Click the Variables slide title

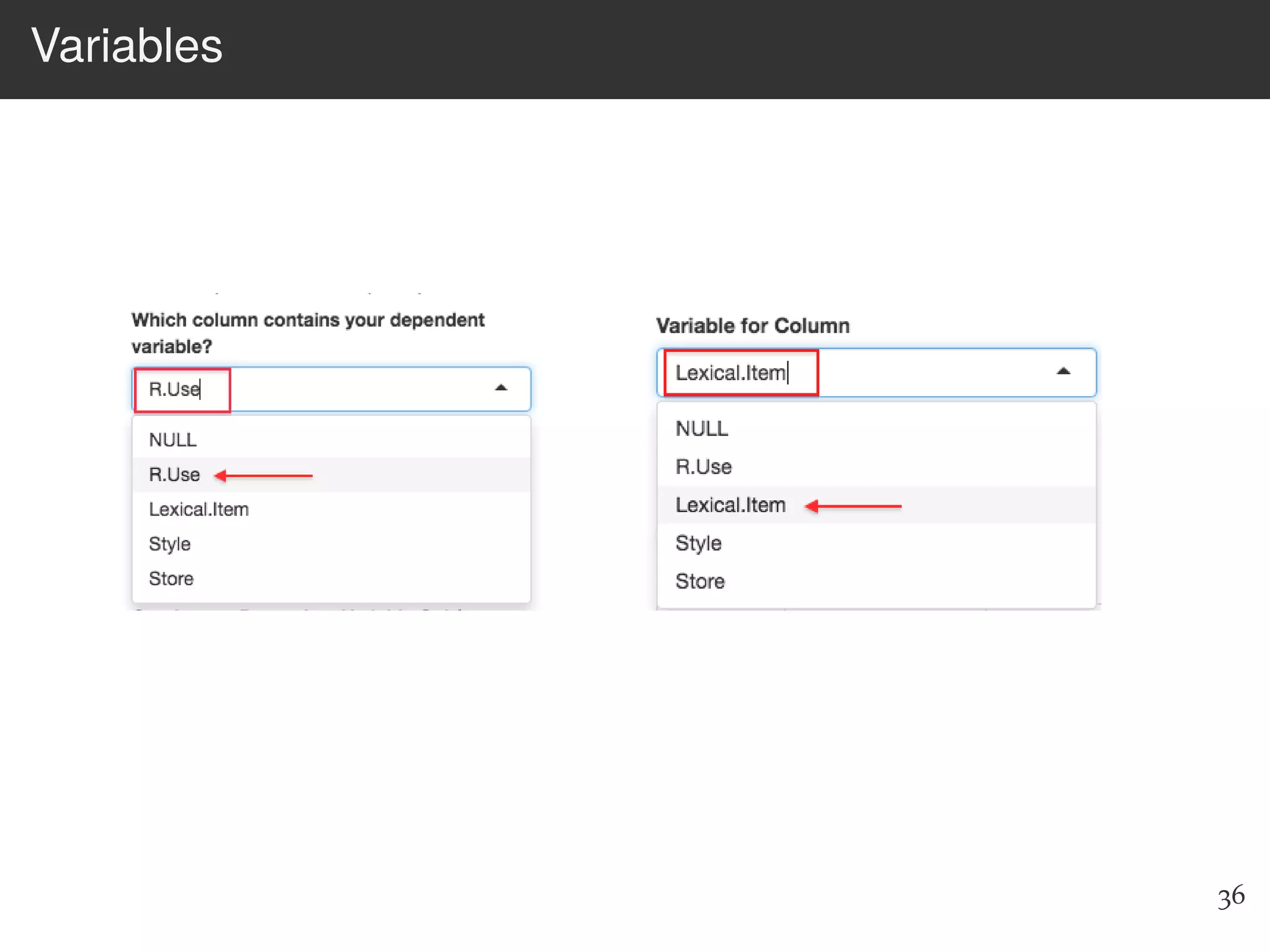pos(127,46)
